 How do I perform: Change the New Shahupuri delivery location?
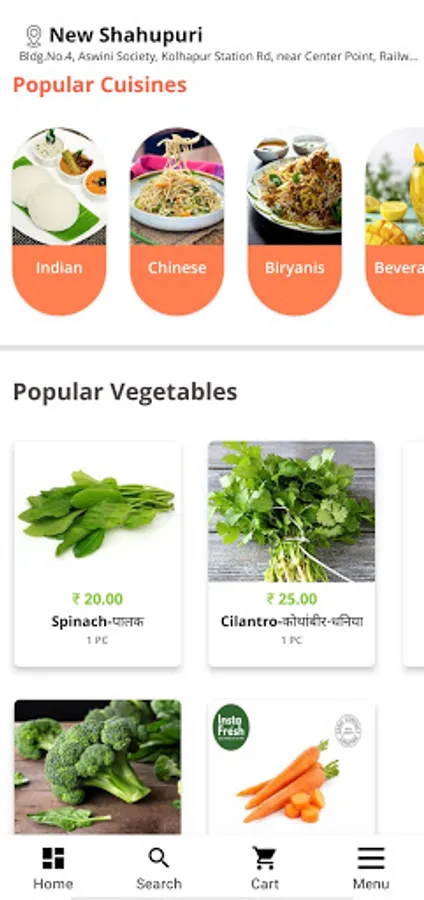126,36
